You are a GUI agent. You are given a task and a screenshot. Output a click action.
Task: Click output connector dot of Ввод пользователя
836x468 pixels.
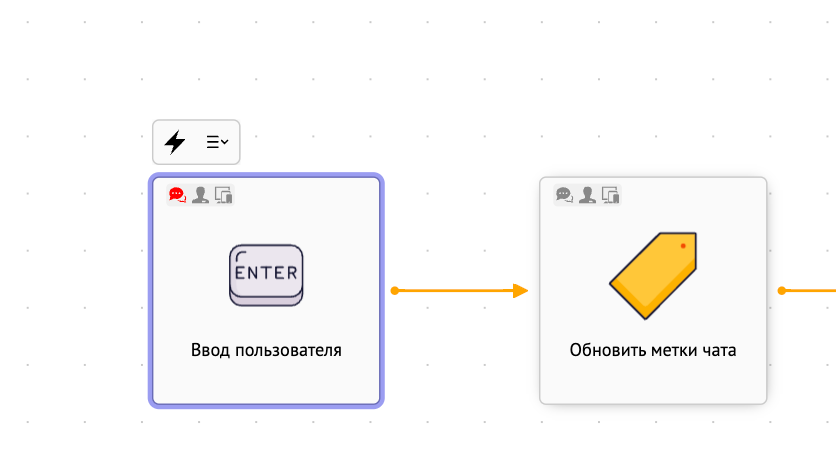(x=395, y=291)
